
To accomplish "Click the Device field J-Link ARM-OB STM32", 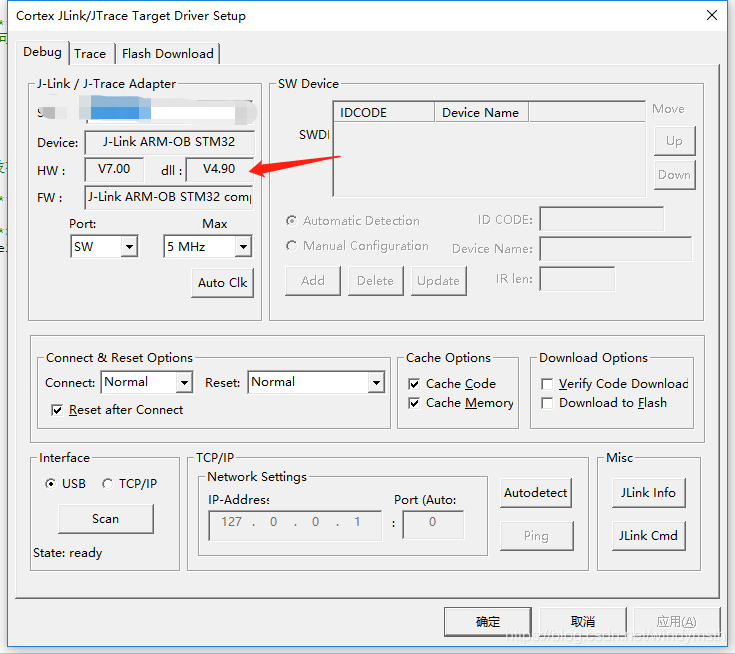I will click(170, 142).
